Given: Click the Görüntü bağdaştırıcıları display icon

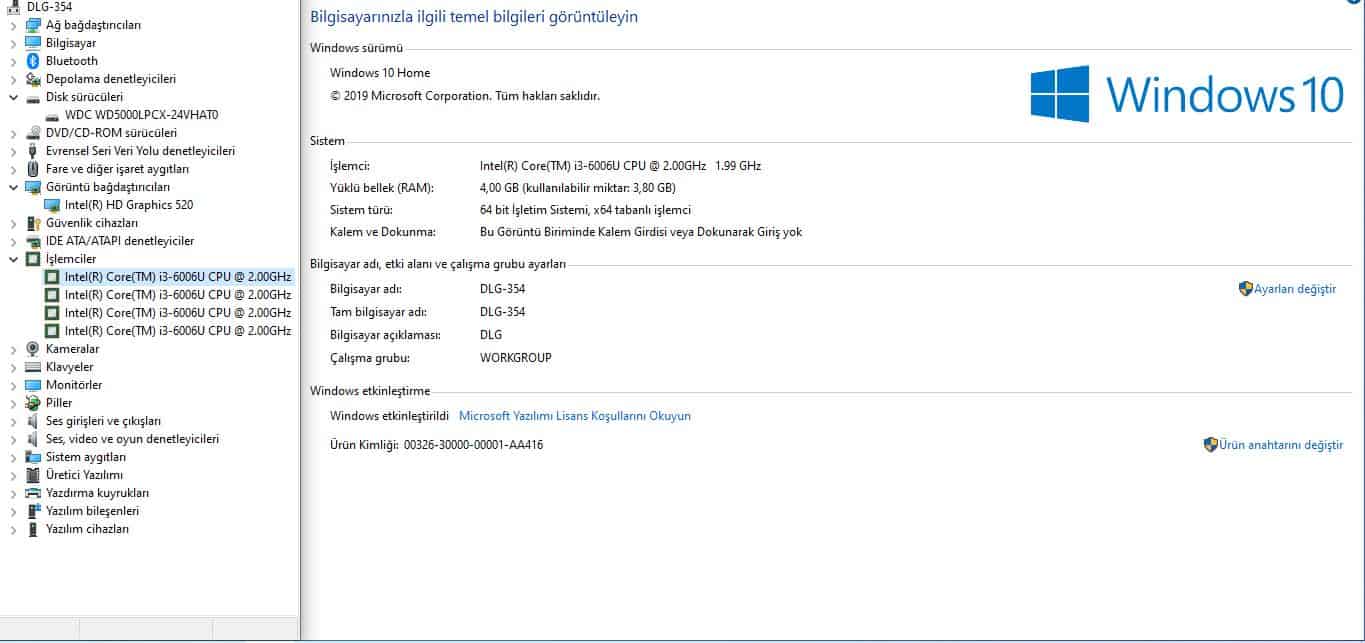Looking at the screenshot, I should coord(33,187).
